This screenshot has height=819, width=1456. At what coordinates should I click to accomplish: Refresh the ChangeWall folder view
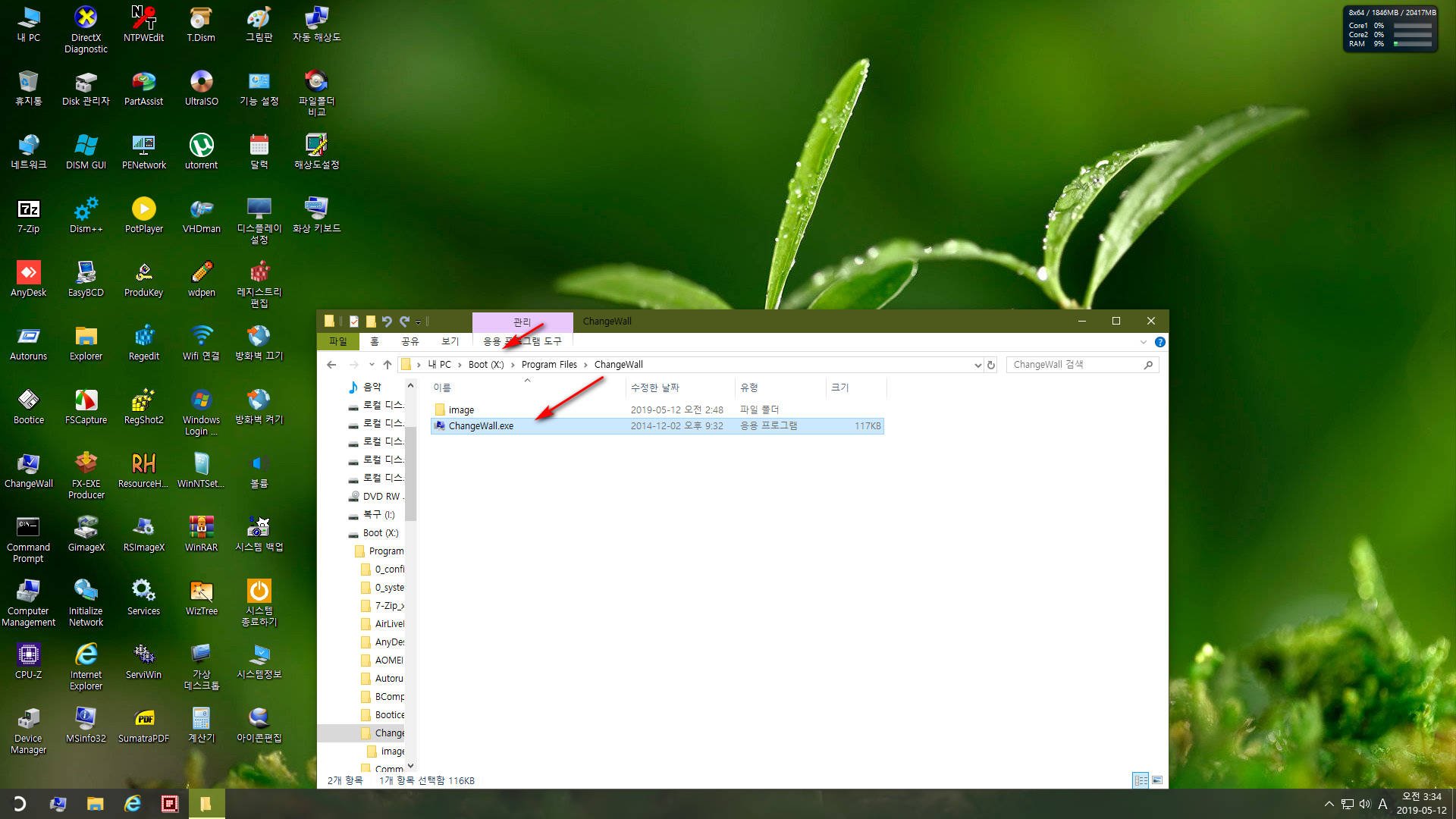990,365
